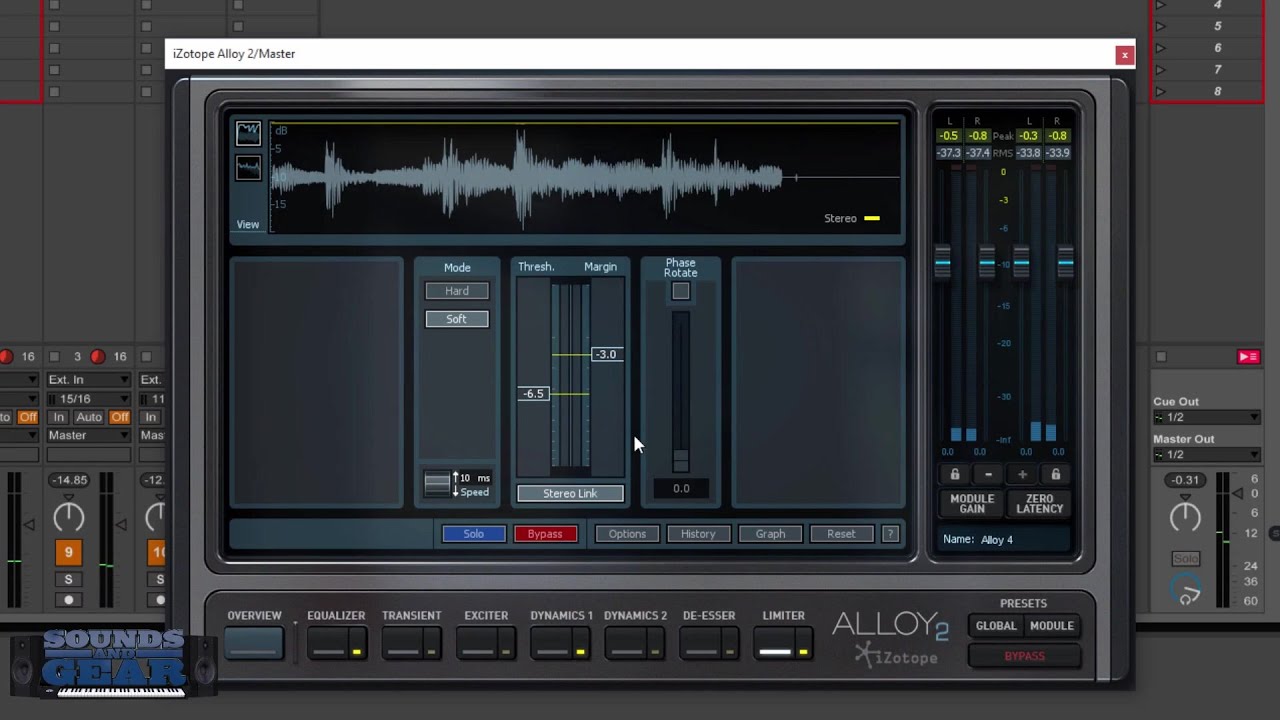Toggle track 9 activator button
This screenshot has height=720, width=1280.
(68, 552)
